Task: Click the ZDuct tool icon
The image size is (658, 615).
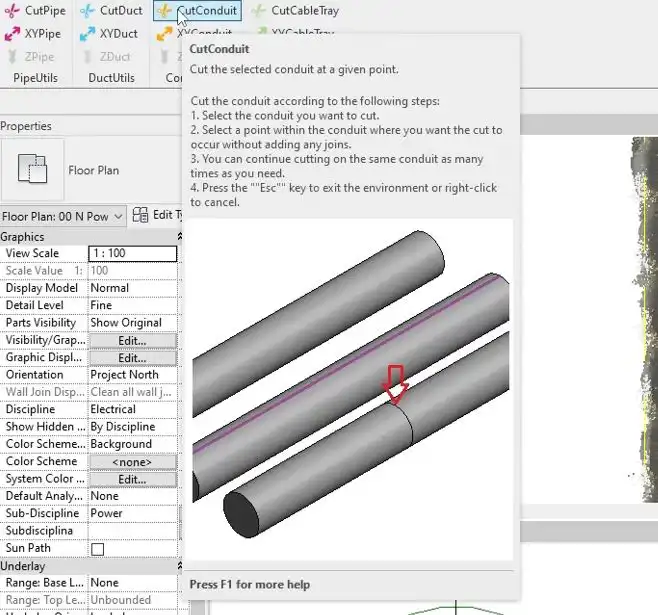Action: click(87, 57)
